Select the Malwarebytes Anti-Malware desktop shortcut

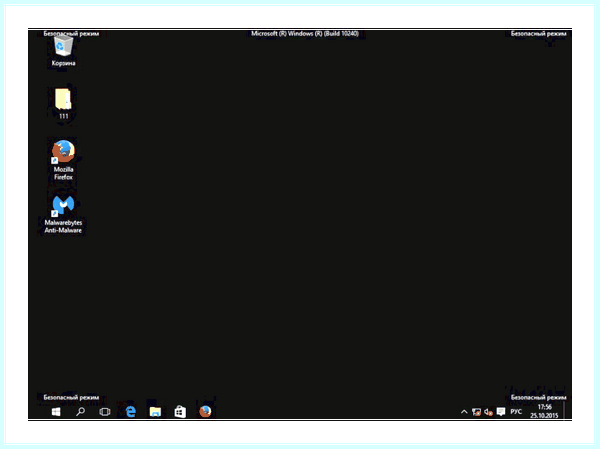pos(63,214)
